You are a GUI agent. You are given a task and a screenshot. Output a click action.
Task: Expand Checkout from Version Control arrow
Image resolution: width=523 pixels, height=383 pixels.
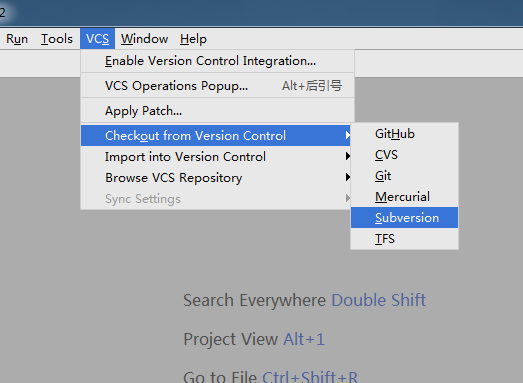[x=347, y=135]
